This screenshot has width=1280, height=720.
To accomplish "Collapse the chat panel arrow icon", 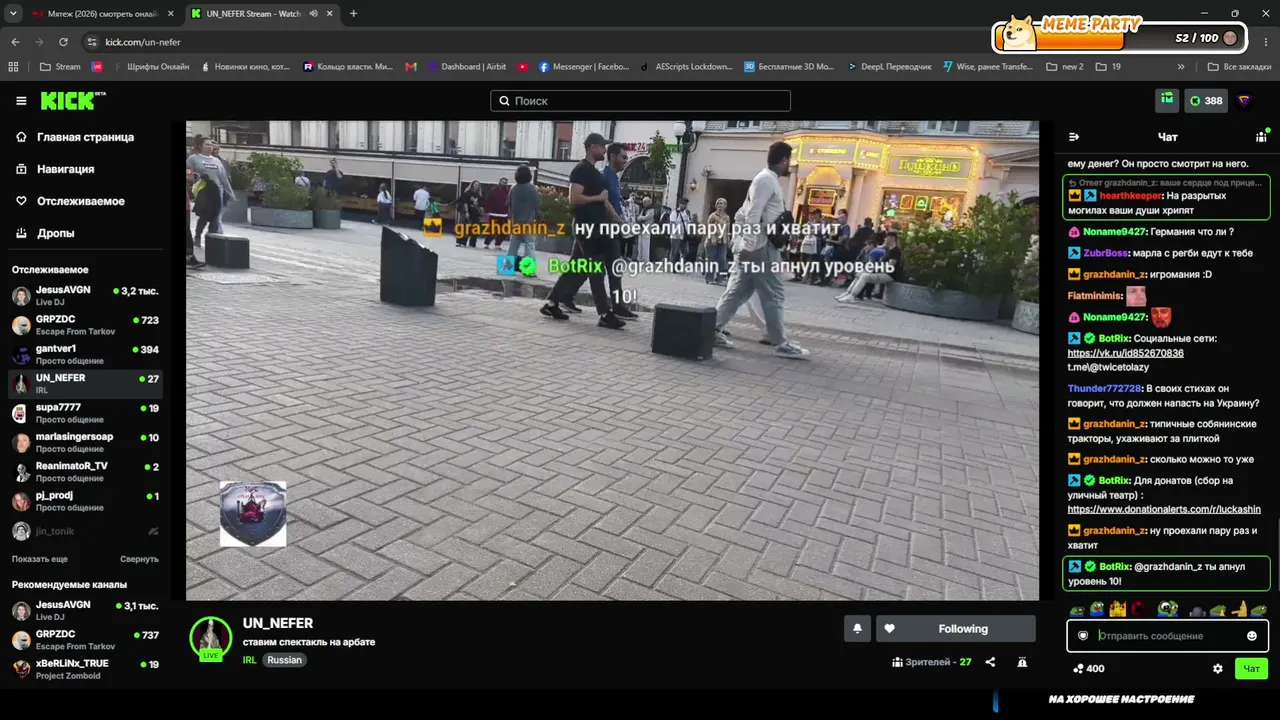I will (x=1074, y=137).
